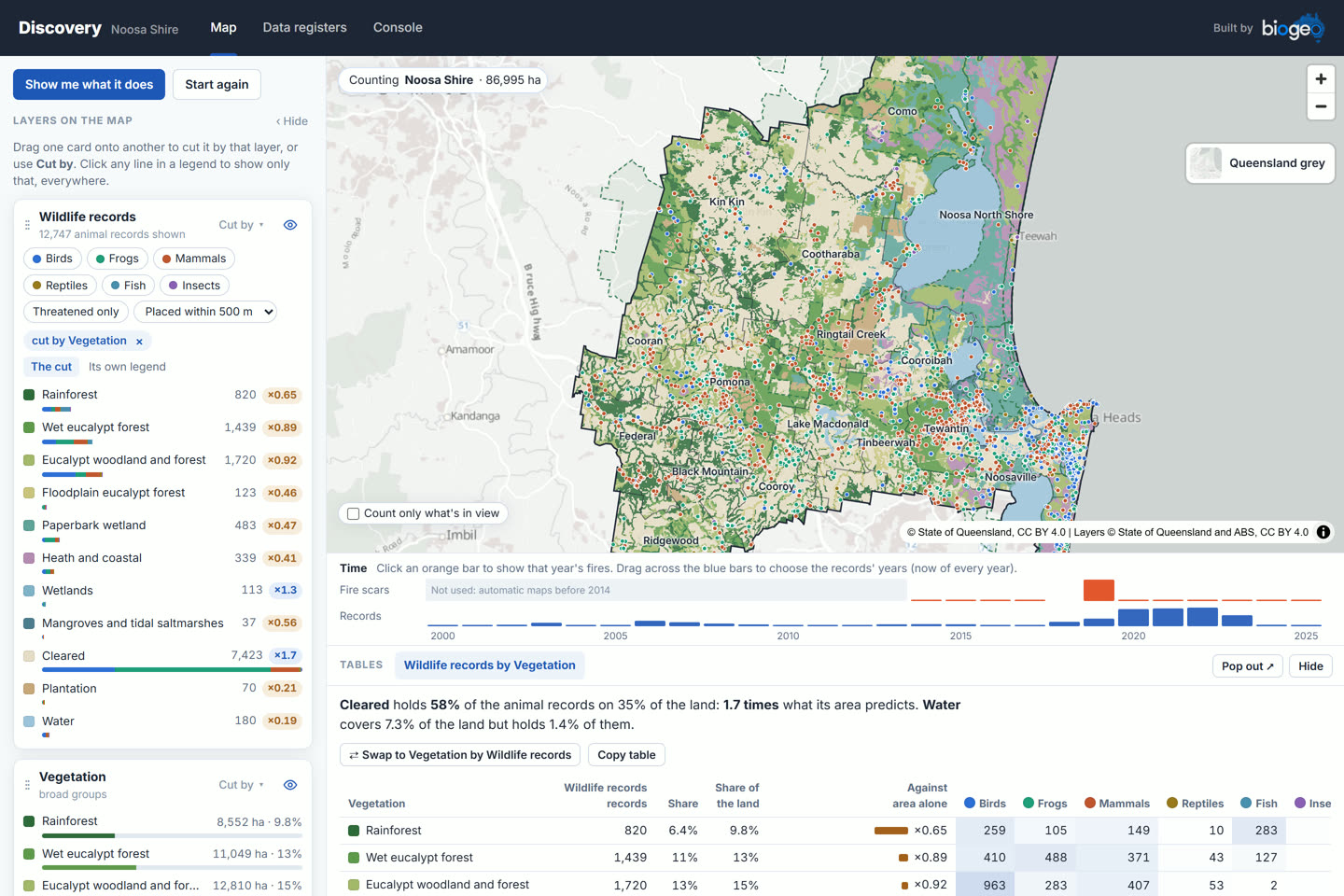The width and height of the screenshot is (1344, 896).
Task: Toggle Vegetation layer visibility eye
Action: (290, 785)
